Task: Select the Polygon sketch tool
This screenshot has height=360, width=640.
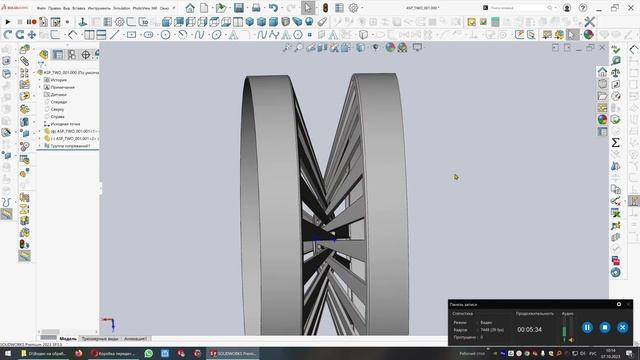Action: pos(298,35)
